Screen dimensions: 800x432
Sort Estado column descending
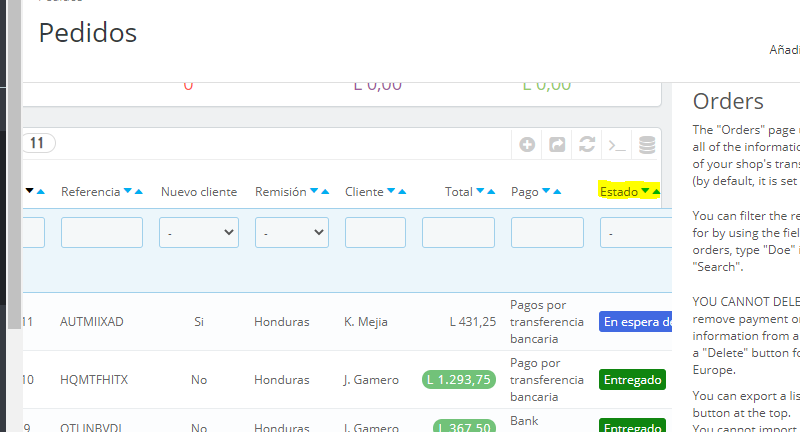(x=645, y=191)
